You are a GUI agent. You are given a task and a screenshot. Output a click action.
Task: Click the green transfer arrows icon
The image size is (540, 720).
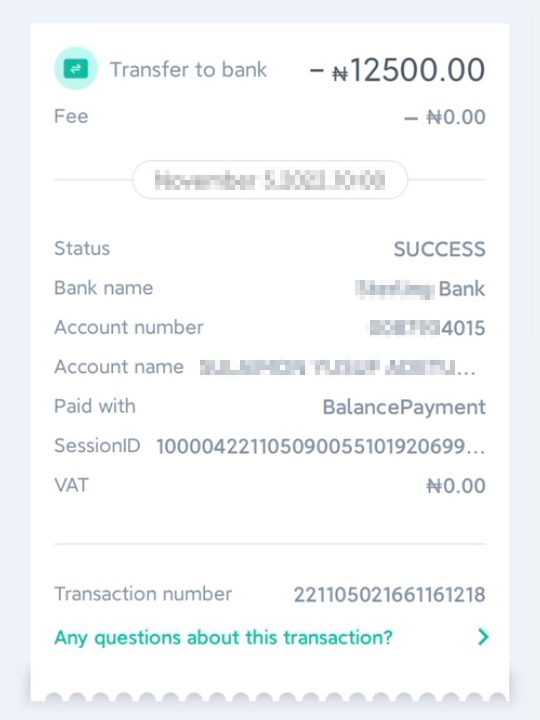point(76,69)
